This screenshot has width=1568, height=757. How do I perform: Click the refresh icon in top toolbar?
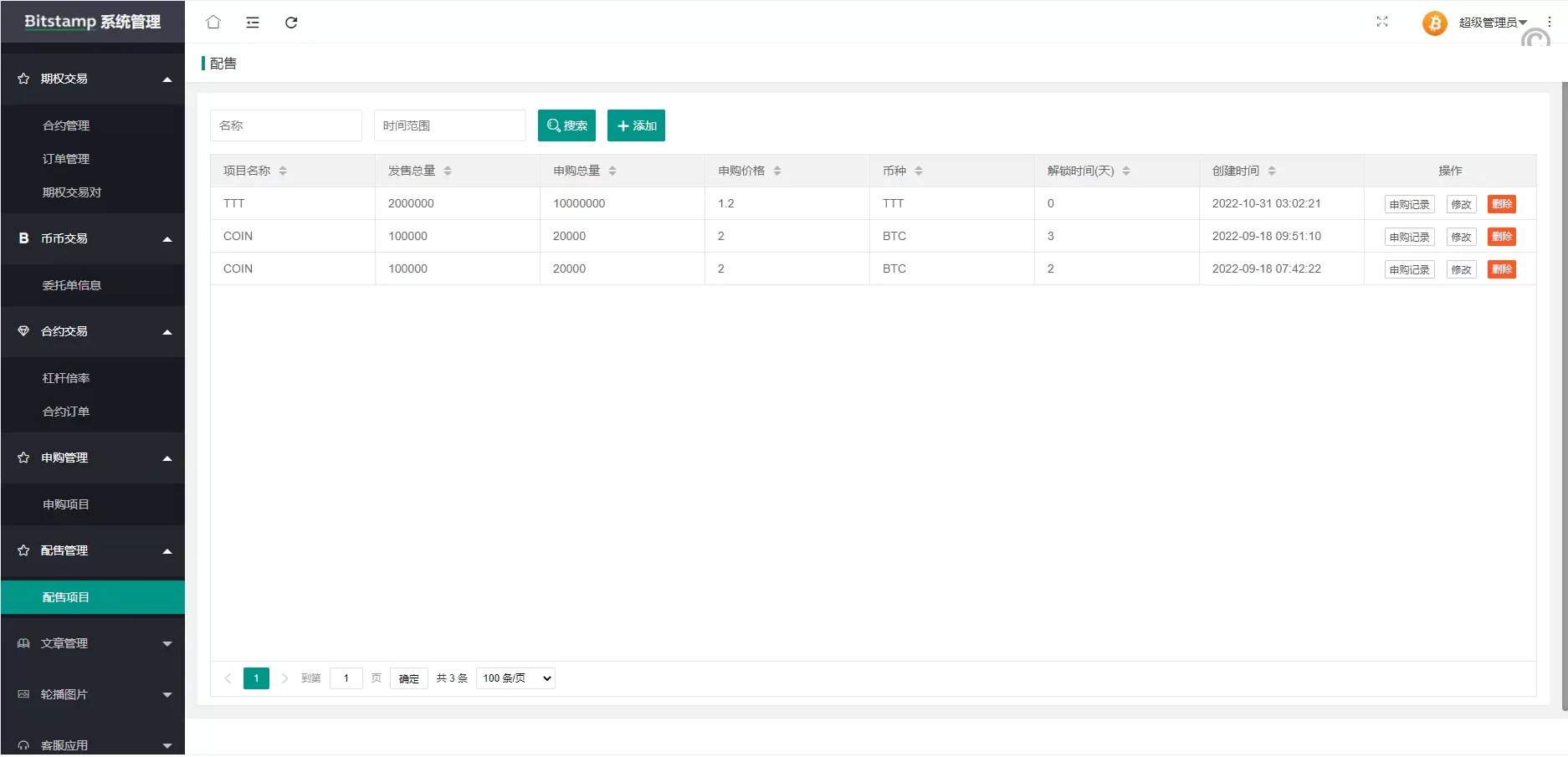(291, 23)
